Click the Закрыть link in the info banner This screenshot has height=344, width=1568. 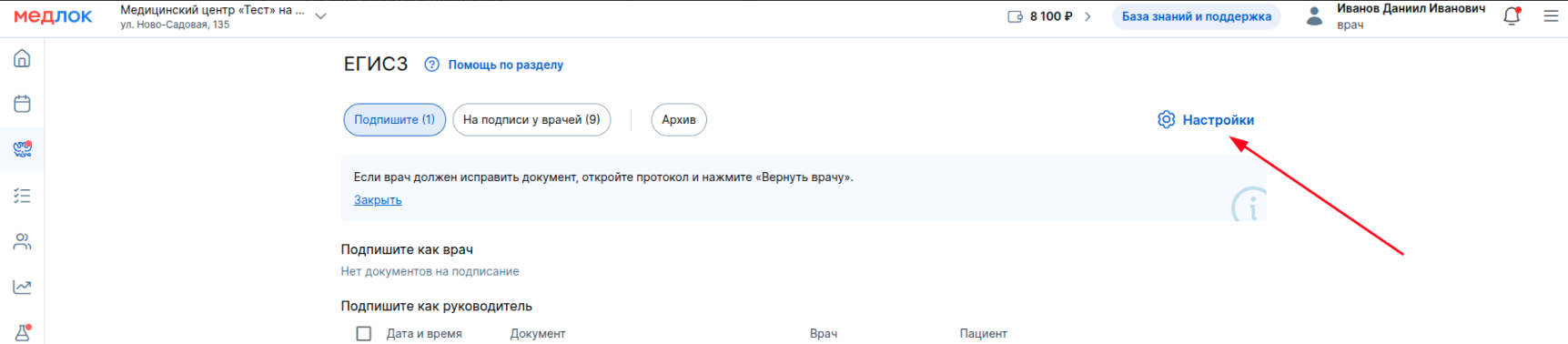click(x=378, y=200)
